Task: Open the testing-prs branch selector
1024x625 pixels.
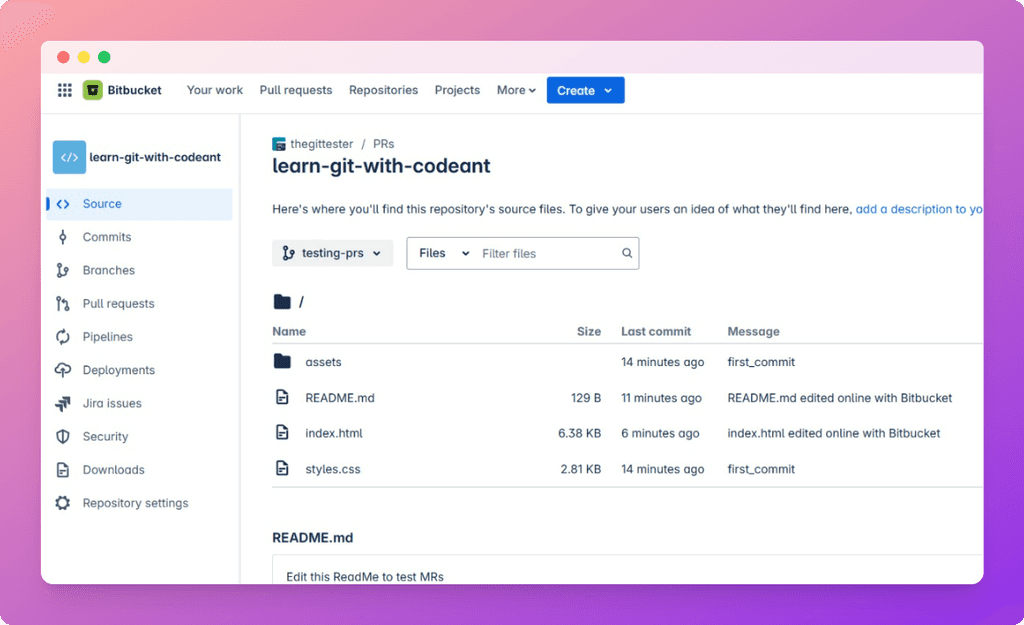Action: pos(332,253)
